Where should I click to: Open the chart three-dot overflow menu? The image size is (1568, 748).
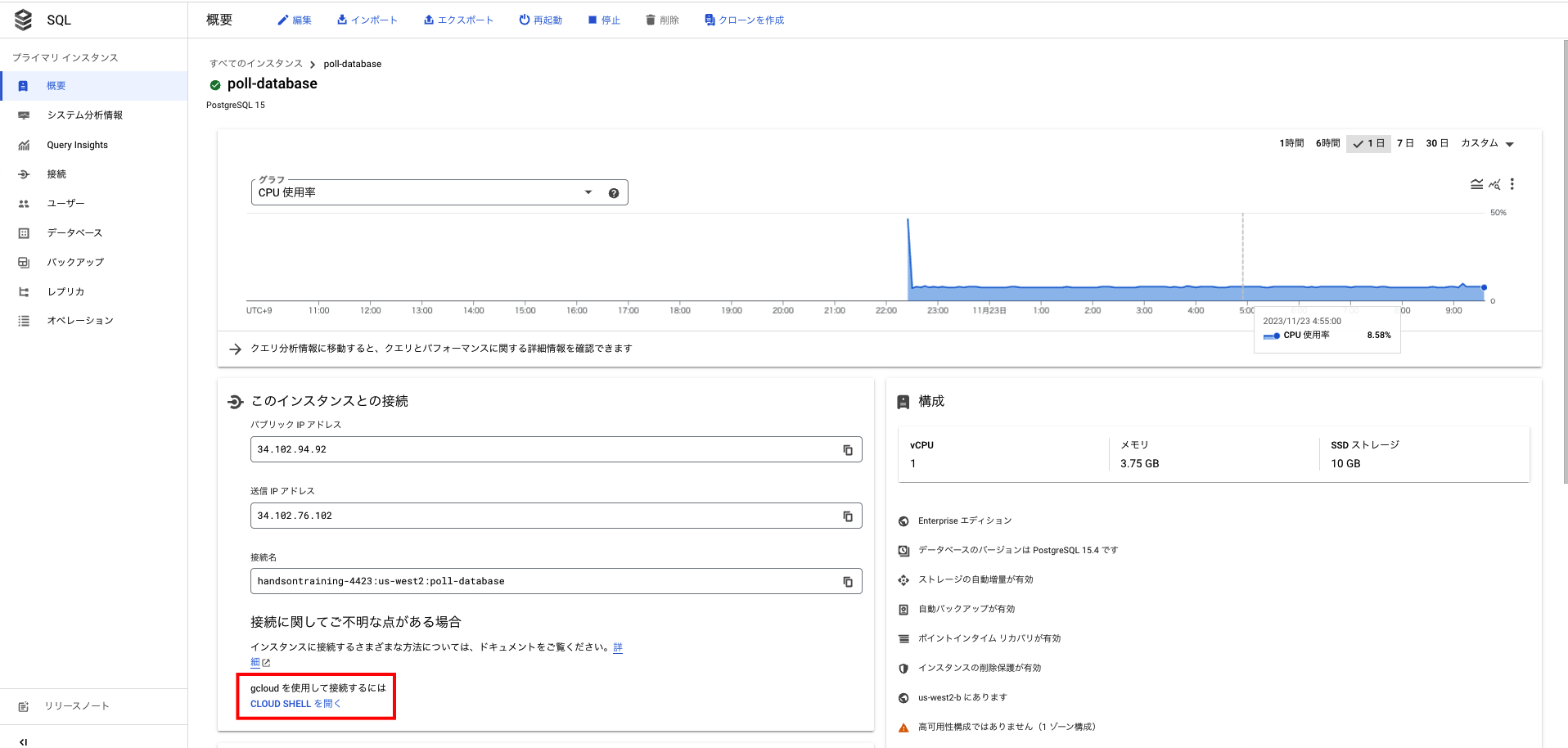[x=1512, y=185]
